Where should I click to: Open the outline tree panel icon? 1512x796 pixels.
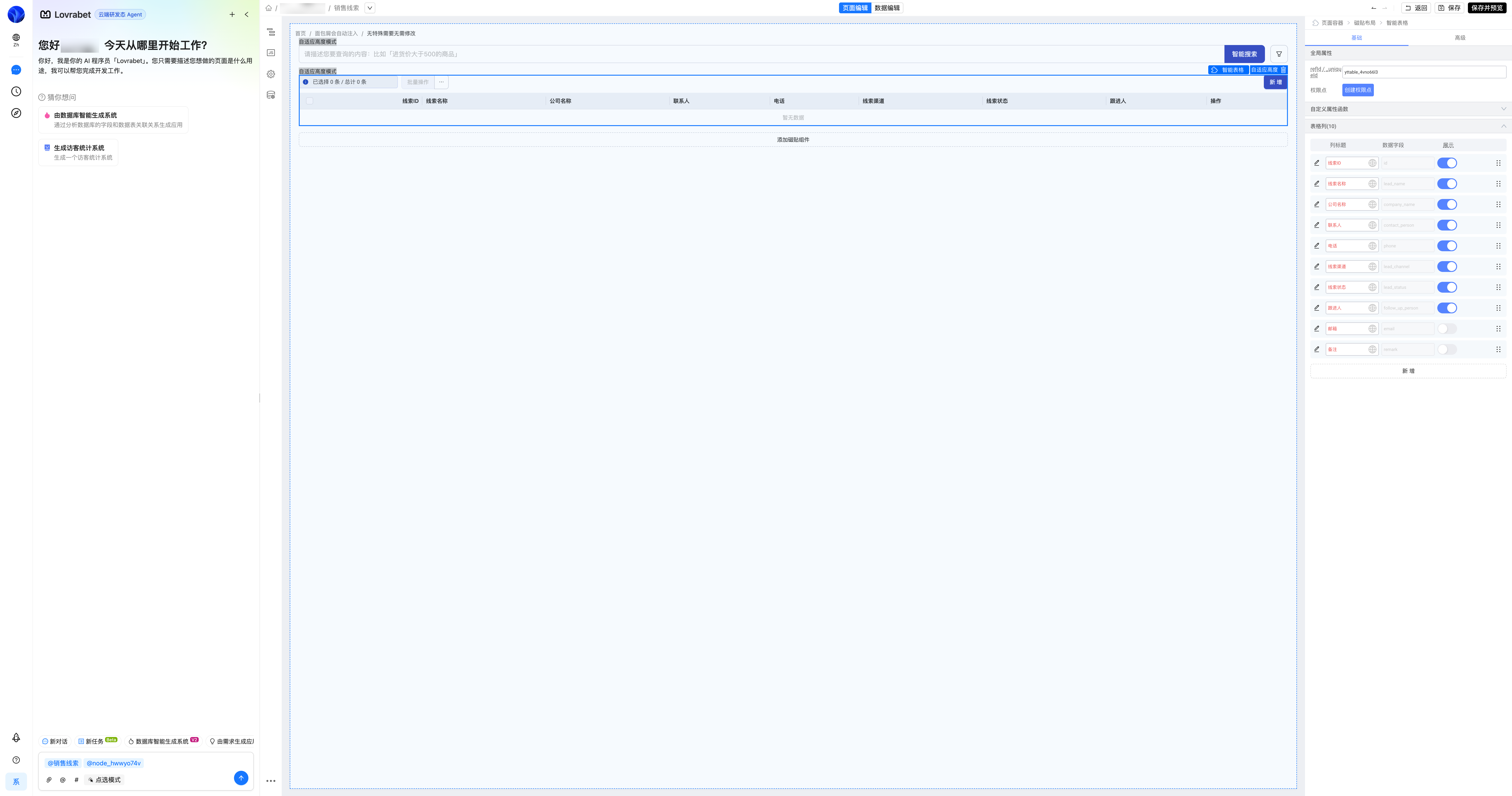coord(271,32)
